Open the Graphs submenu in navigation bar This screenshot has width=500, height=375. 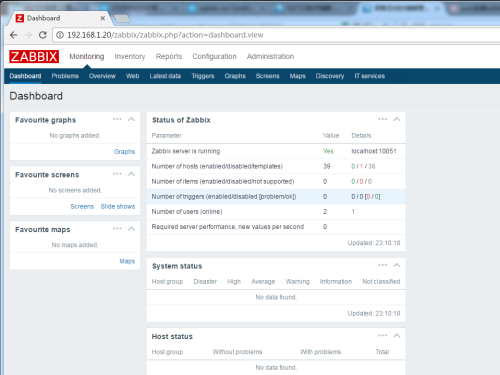[235, 76]
